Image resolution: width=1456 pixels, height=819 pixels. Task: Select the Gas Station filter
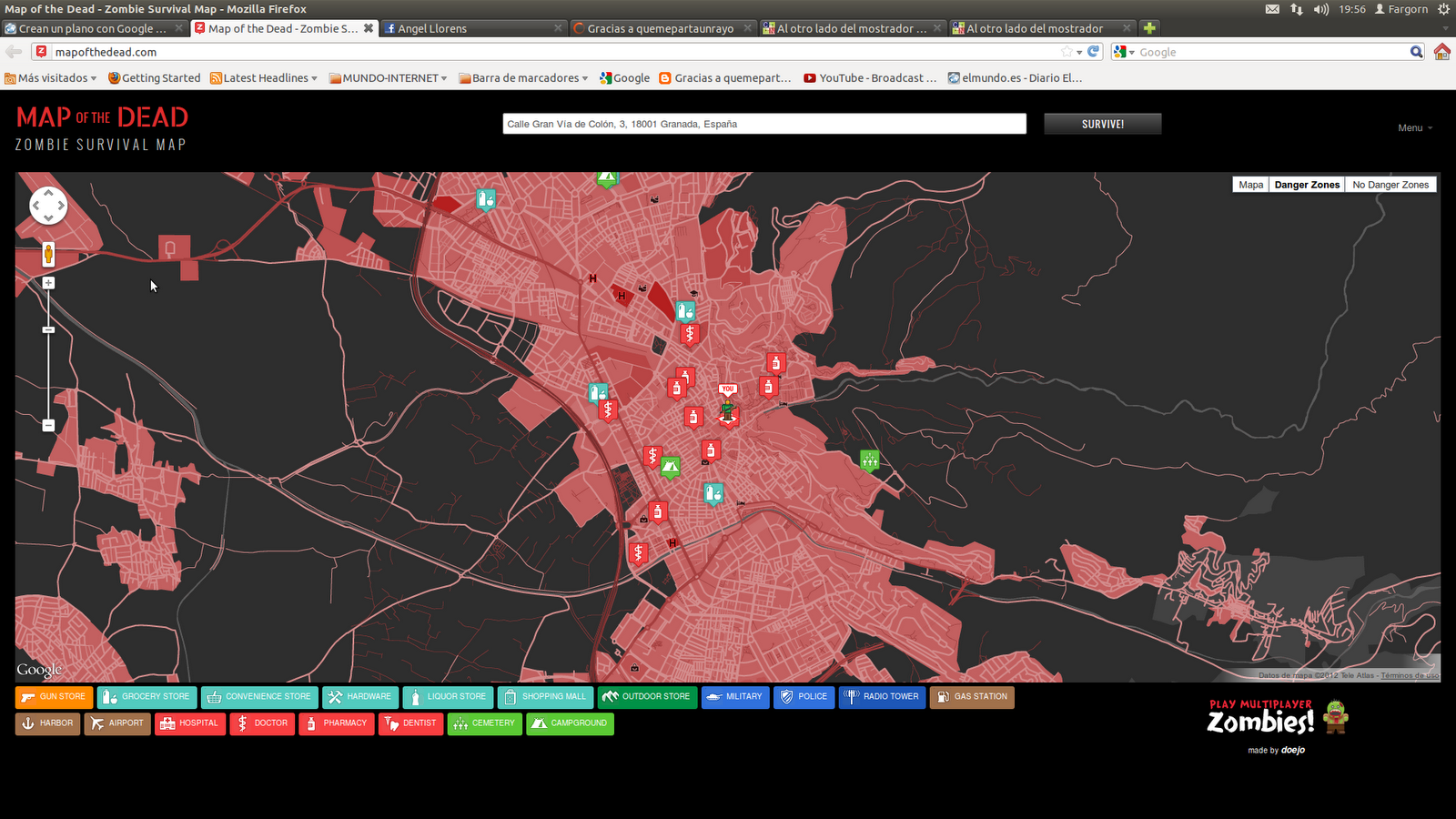pos(971,697)
